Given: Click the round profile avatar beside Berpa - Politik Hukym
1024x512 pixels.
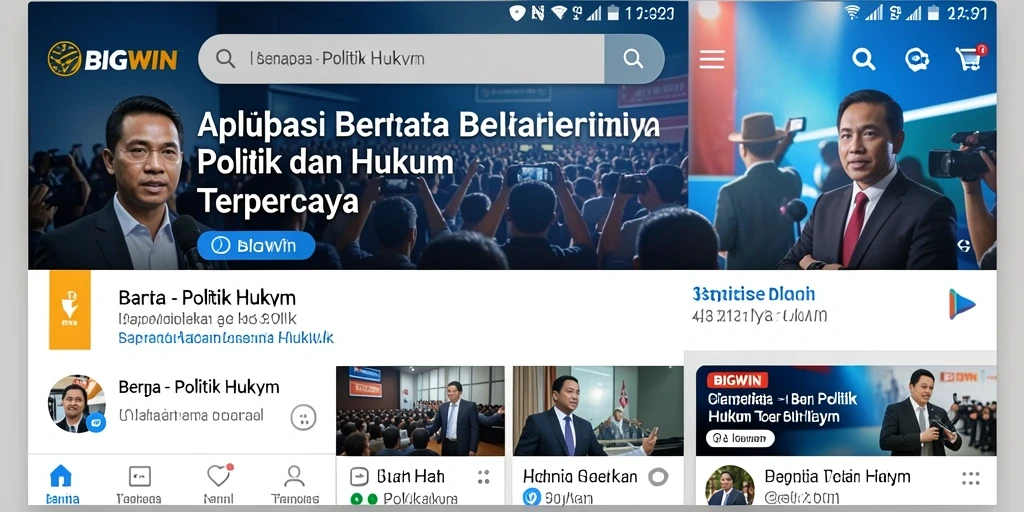Looking at the screenshot, I should point(77,404).
